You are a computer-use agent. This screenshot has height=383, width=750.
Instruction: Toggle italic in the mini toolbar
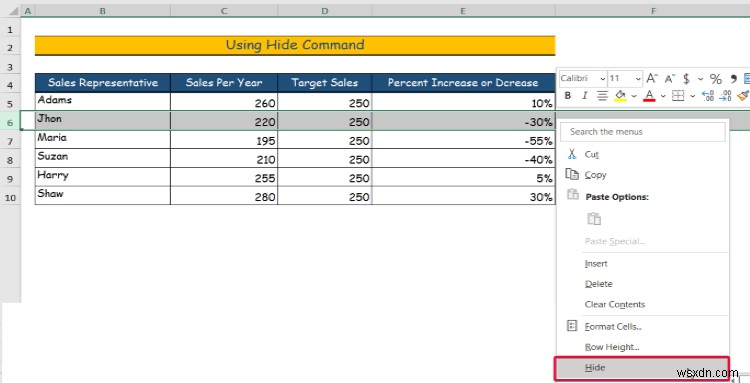coord(584,96)
